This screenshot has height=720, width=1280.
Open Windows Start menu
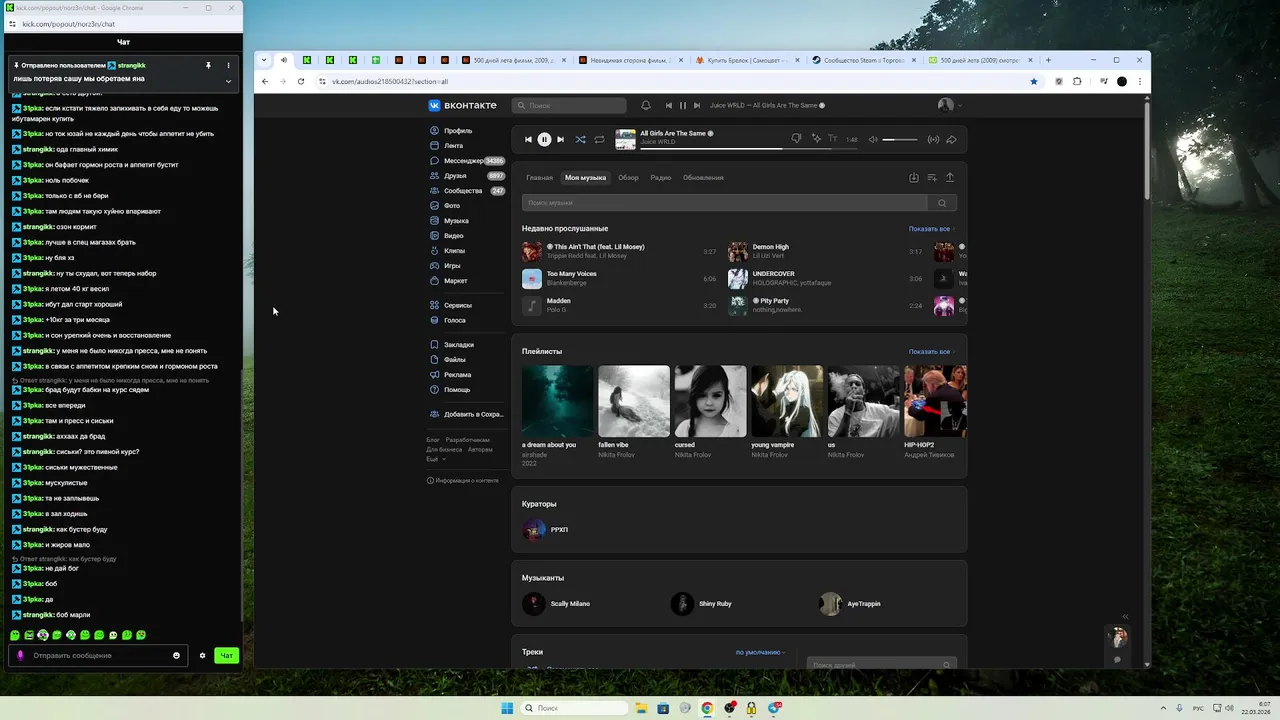(x=507, y=708)
